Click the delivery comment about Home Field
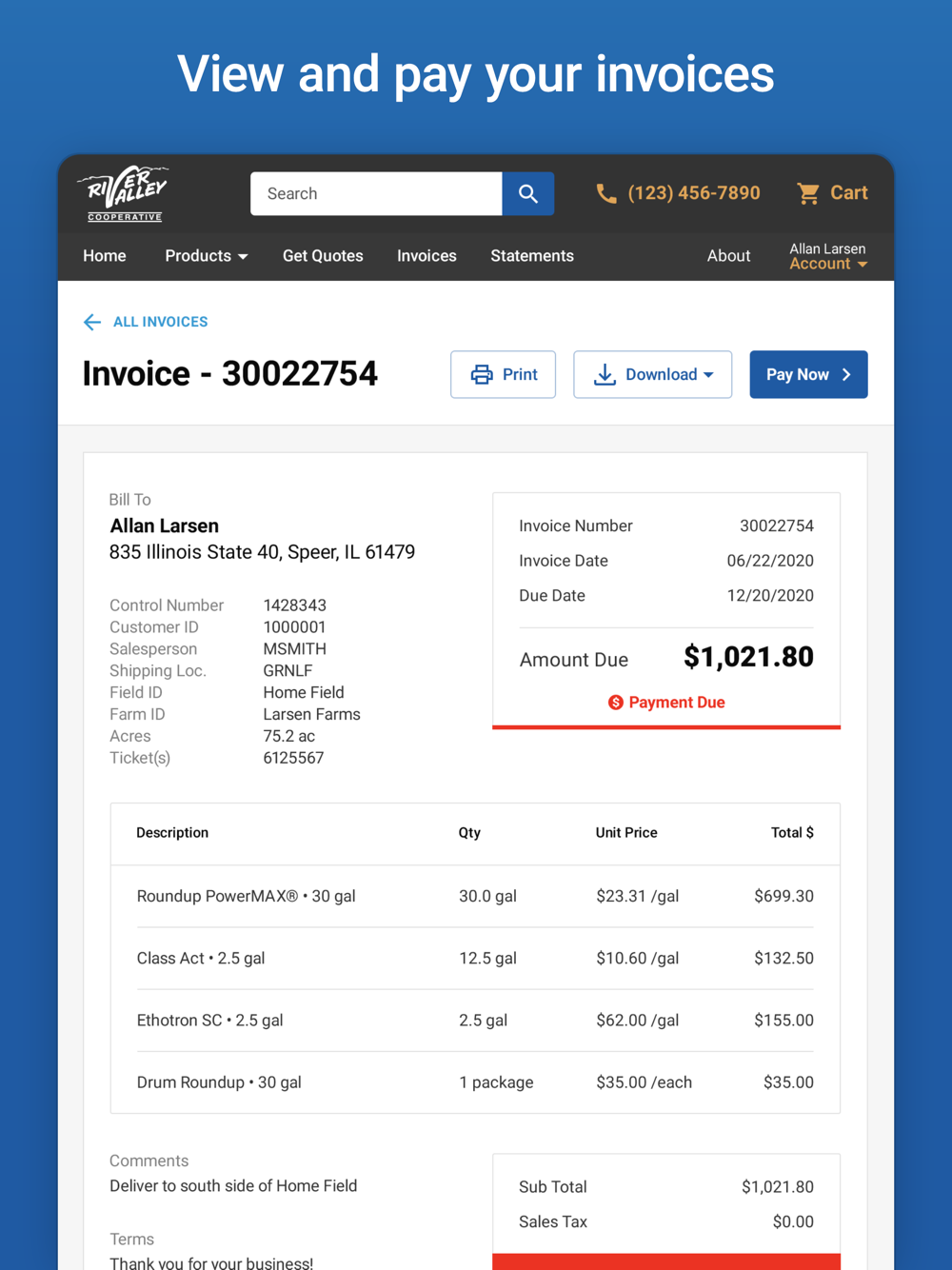The width and height of the screenshot is (952, 1270). (233, 1186)
